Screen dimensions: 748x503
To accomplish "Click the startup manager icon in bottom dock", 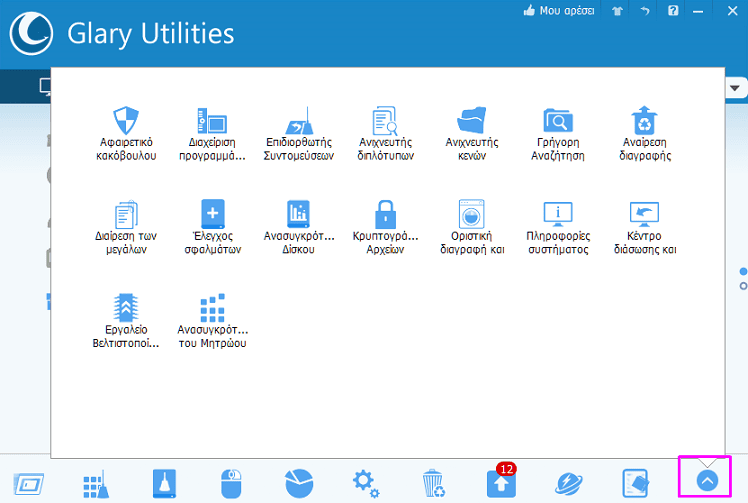I will pyautogui.click(x=29, y=484).
